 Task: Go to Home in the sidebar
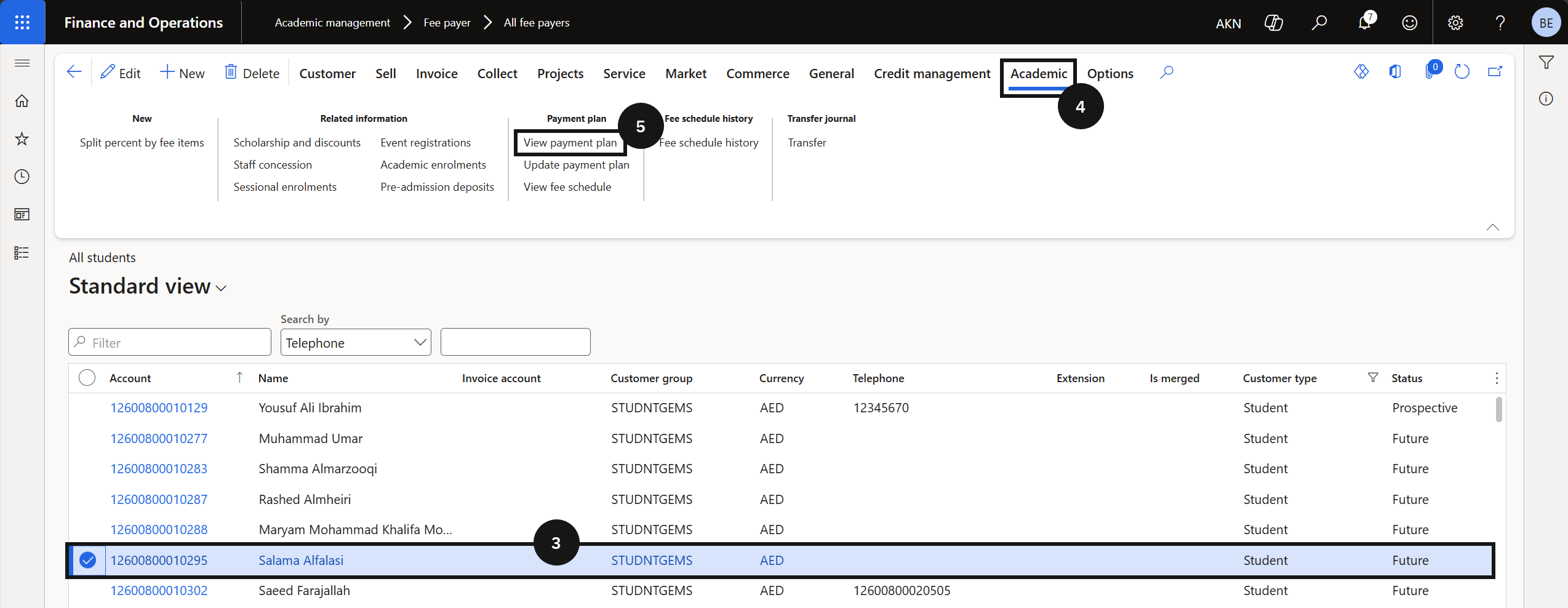[x=22, y=101]
